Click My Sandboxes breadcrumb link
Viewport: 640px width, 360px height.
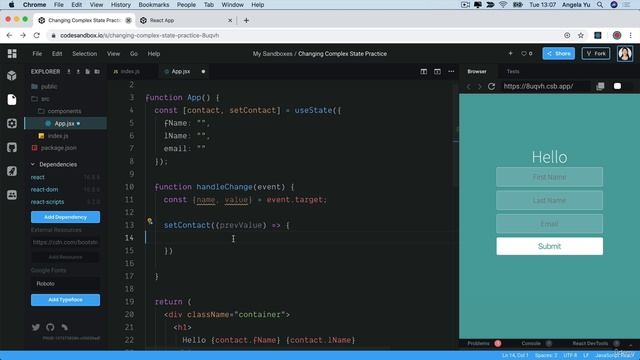coord(272,53)
